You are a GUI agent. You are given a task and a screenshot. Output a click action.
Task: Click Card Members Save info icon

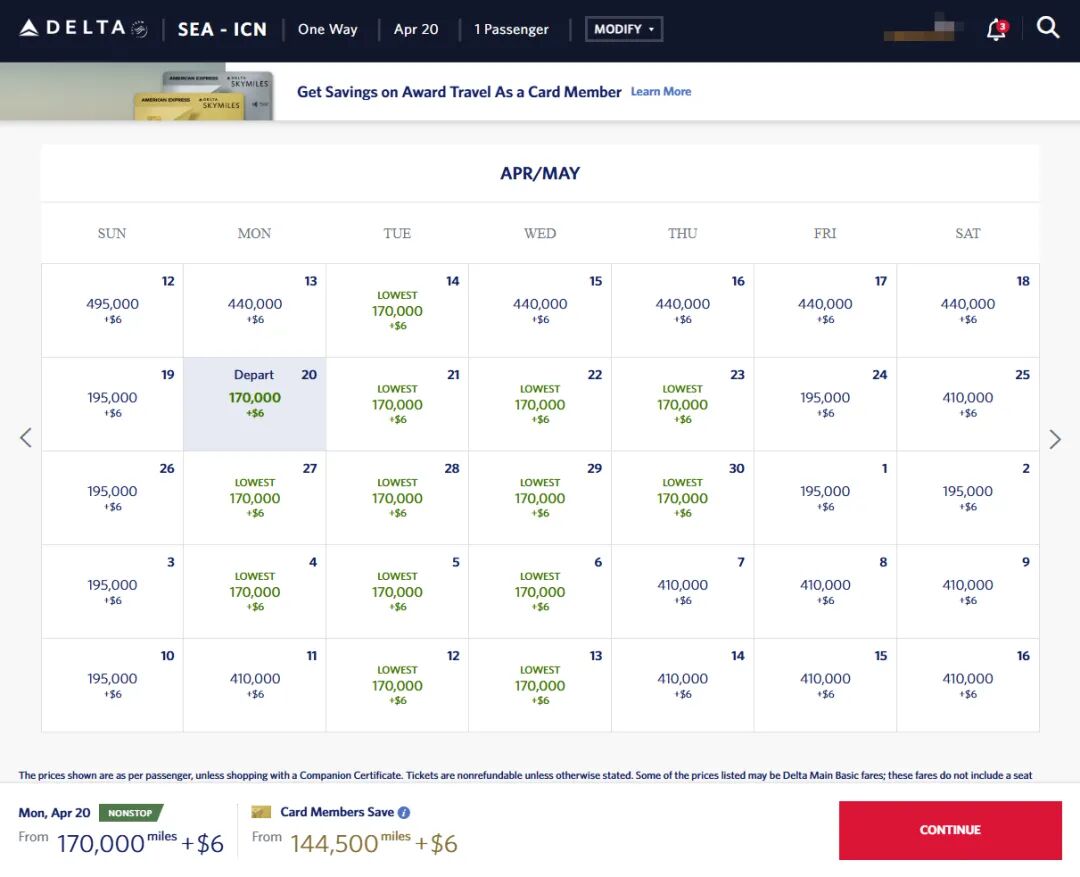(x=404, y=812)
